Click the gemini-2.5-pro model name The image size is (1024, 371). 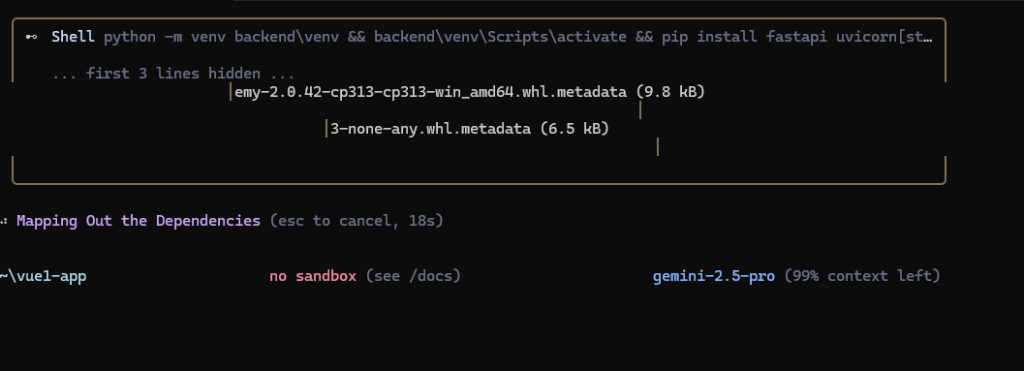click(713, 276)
